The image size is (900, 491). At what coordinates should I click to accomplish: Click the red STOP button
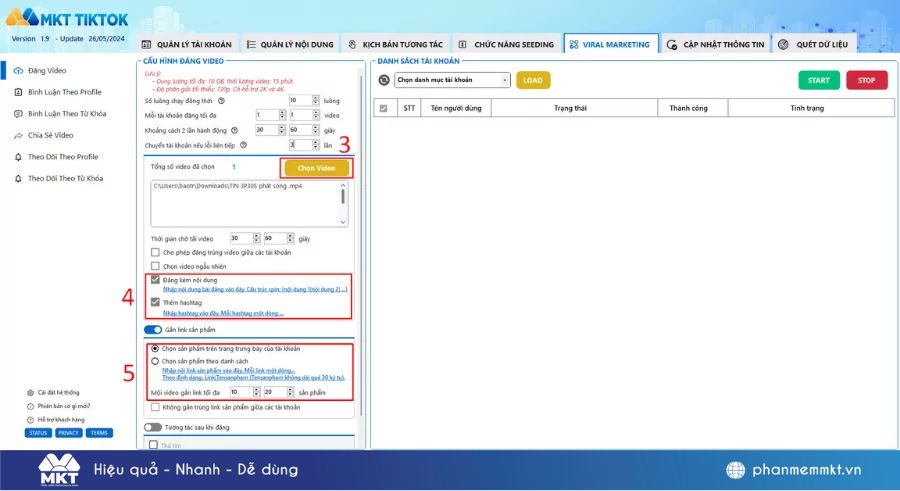pyautogui.click(x=867, y=80)
